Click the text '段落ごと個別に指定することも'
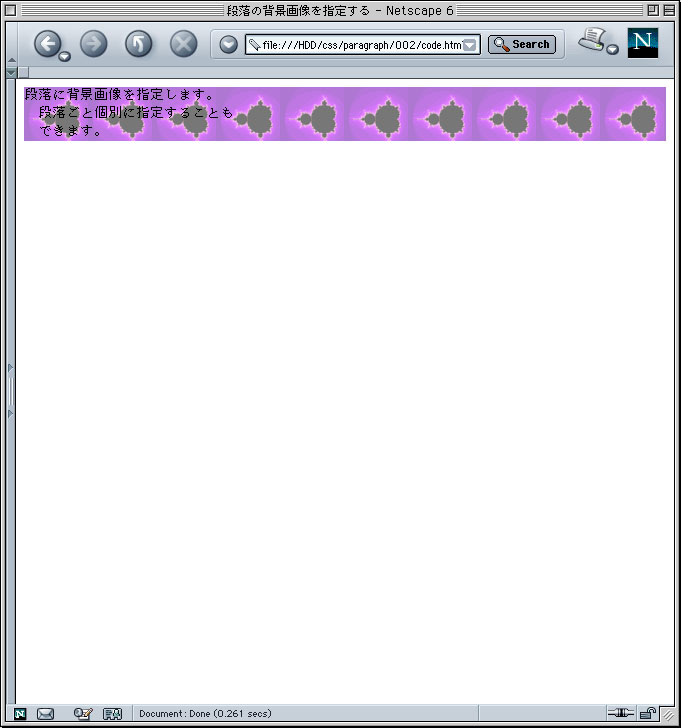 point(136,112)
